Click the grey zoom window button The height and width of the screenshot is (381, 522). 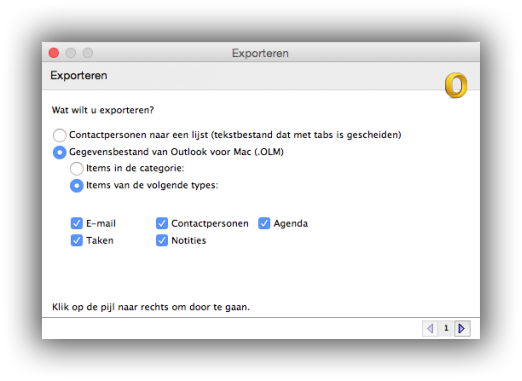(x=88, y=53)
